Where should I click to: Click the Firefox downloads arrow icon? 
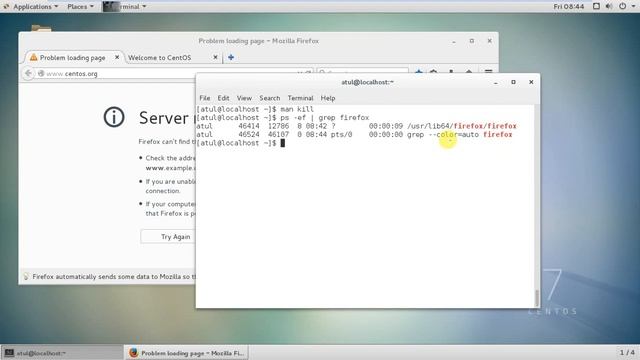tap(451, 72)
